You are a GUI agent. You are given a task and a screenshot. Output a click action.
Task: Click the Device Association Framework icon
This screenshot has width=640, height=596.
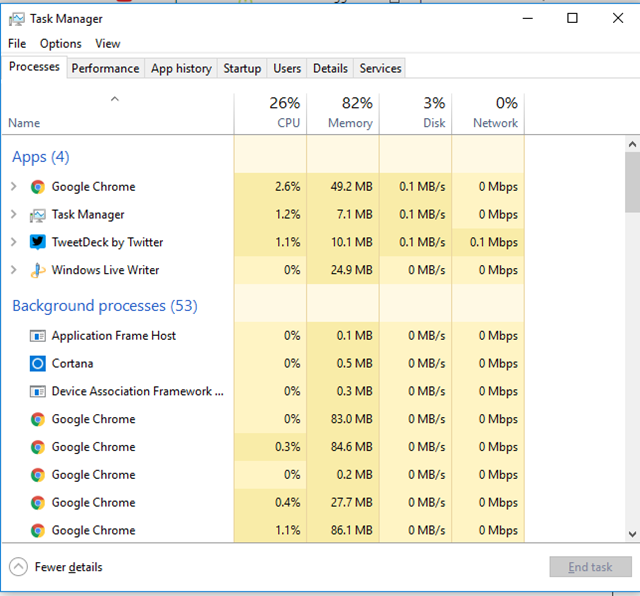38,391
